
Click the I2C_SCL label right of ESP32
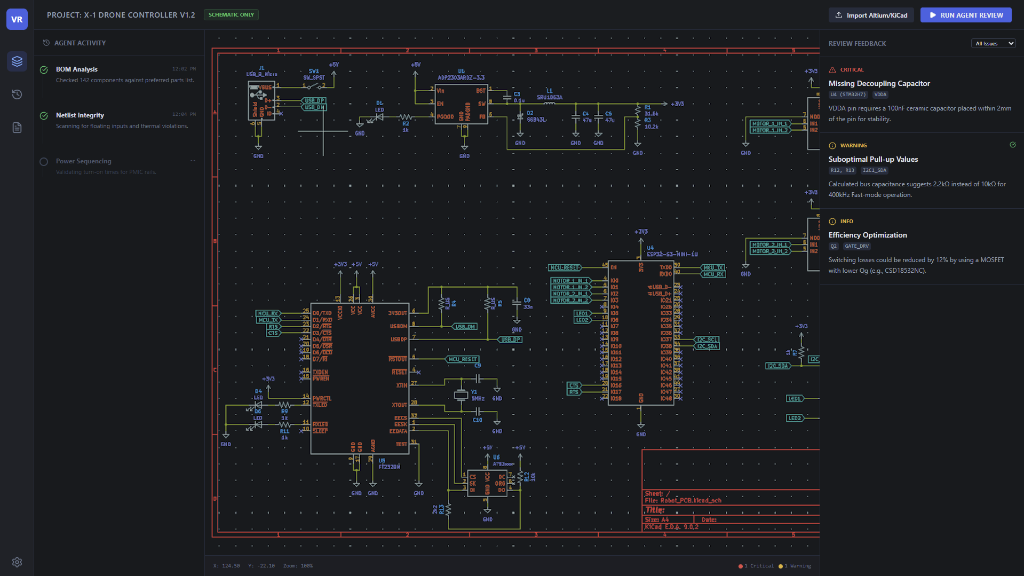pyautogui.click(x=707, y=340)
